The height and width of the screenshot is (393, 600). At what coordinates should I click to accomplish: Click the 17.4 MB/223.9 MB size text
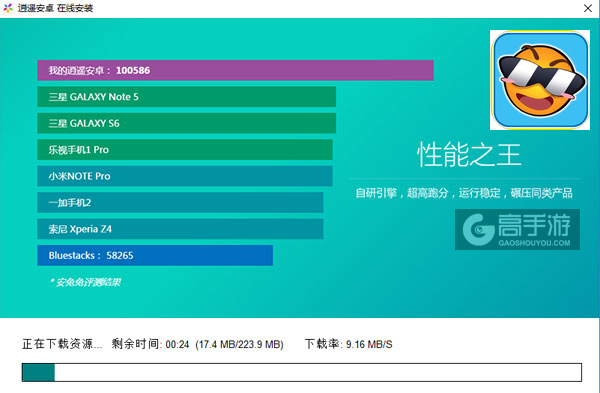(239, 344)
